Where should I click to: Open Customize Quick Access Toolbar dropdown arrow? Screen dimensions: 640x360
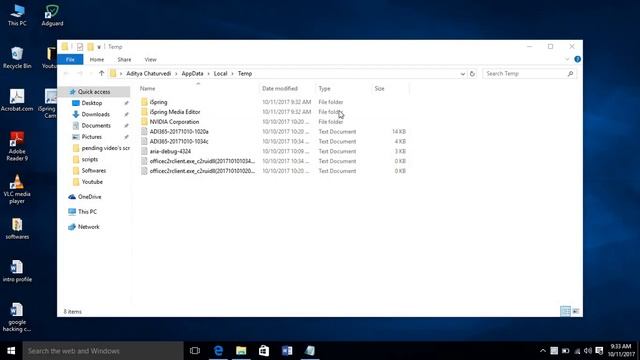coord(99,47)
